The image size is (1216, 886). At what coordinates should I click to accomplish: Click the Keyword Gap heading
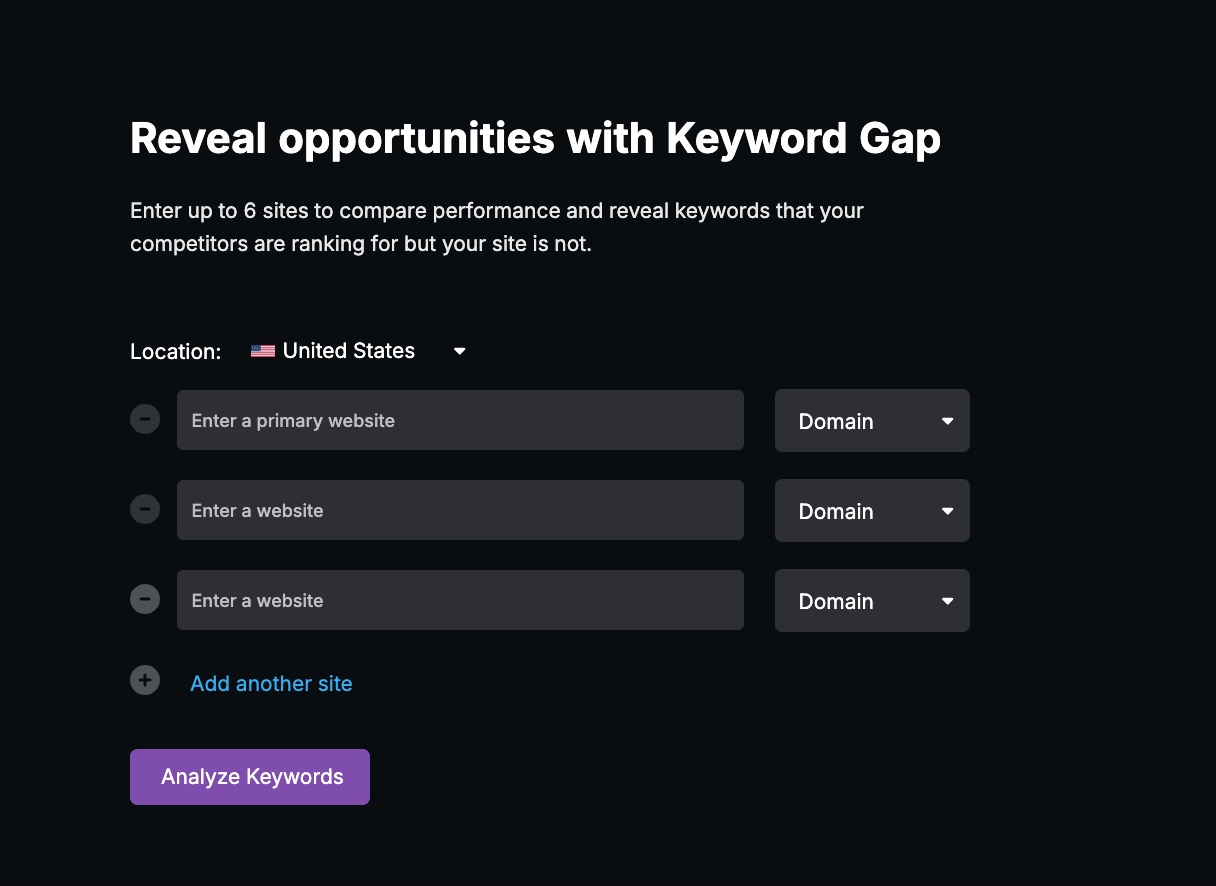(535, 138)
